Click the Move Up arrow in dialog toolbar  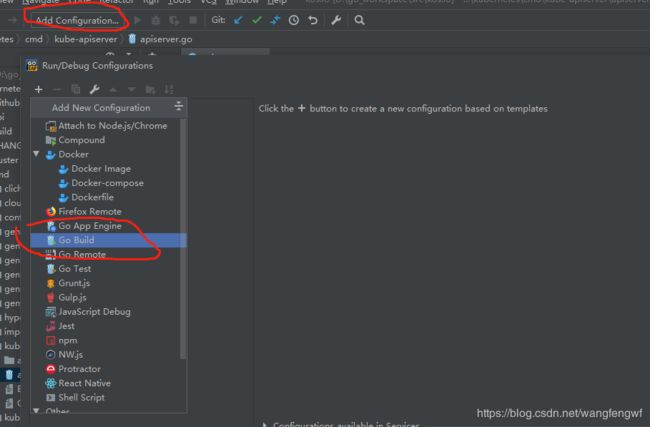[113, 90]
